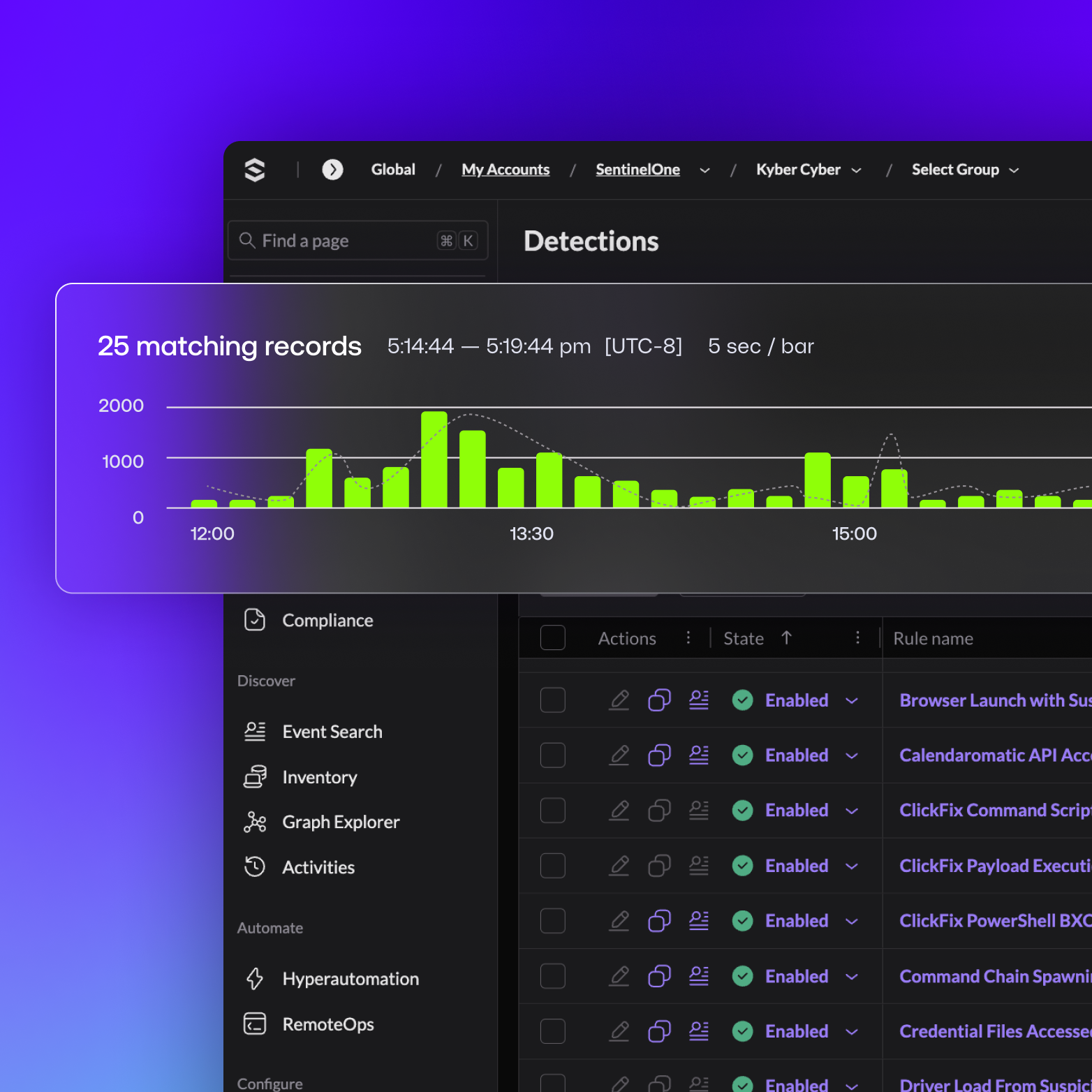Edit the Calendaromatic API rule
This screenshot has width=1092, height=1092.
(619, 755)
